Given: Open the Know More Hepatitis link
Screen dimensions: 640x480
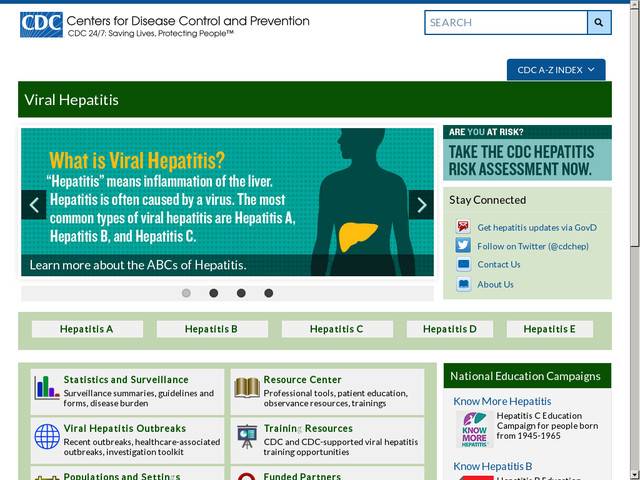Looking at the screenshot, I should pyautogui.click(x=502, y=402).
